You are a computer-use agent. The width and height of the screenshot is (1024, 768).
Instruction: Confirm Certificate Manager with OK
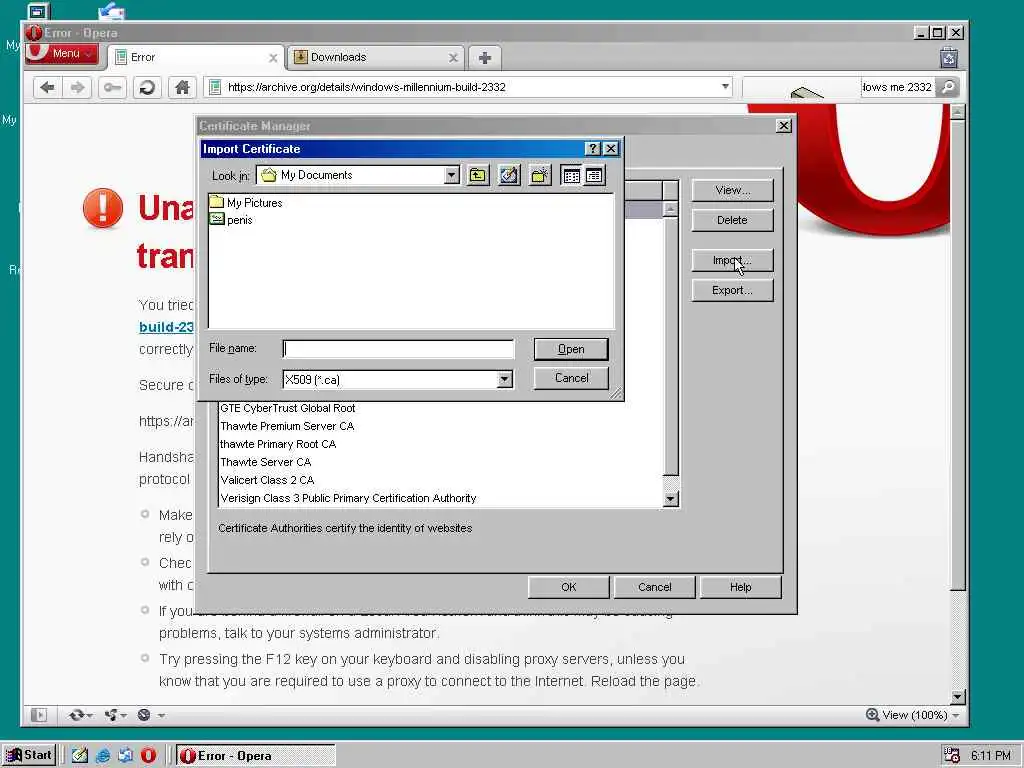[x=568, y=587]
